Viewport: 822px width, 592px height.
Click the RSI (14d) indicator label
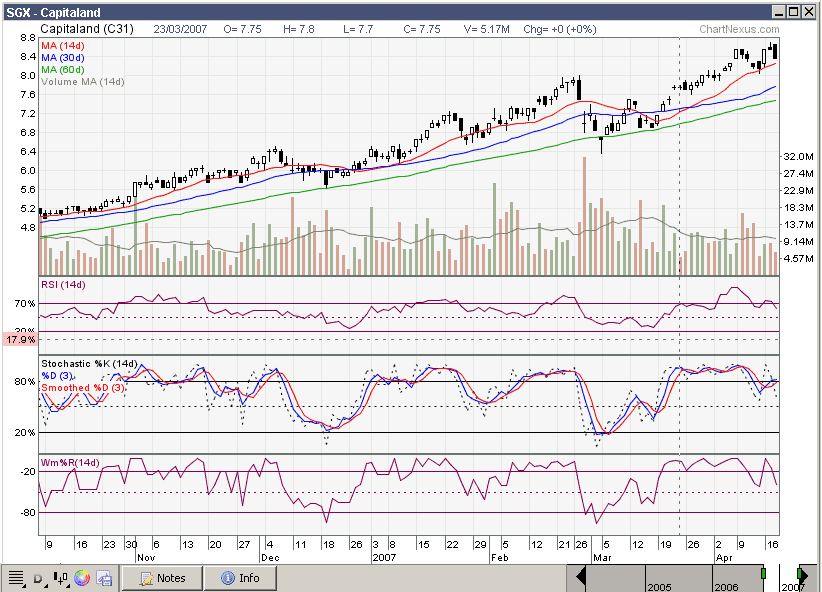pyautogui.click(x=63, y=285)
